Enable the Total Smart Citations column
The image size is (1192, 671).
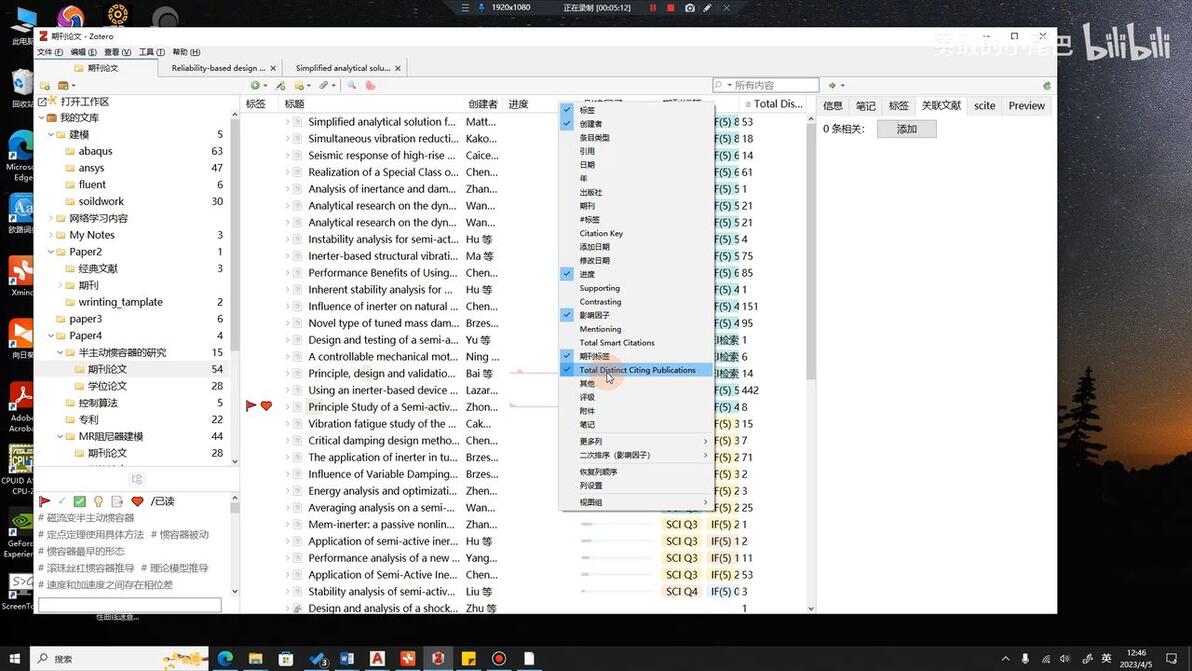pos(617,343)
